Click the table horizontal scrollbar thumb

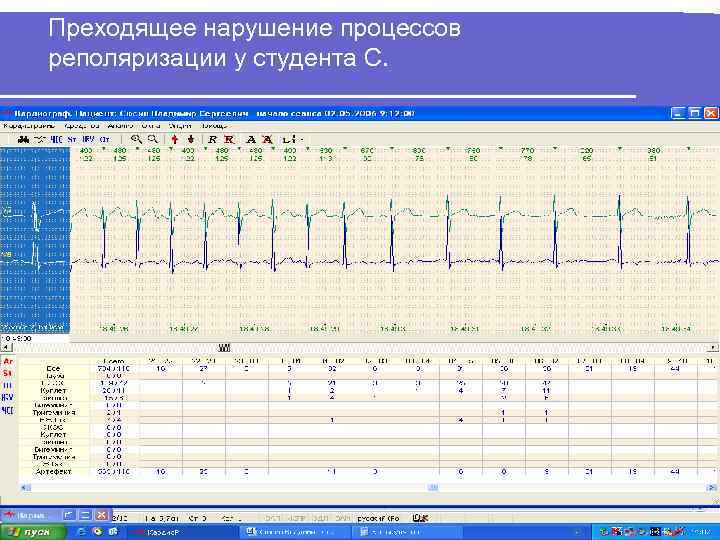click(x=433, y=488)
